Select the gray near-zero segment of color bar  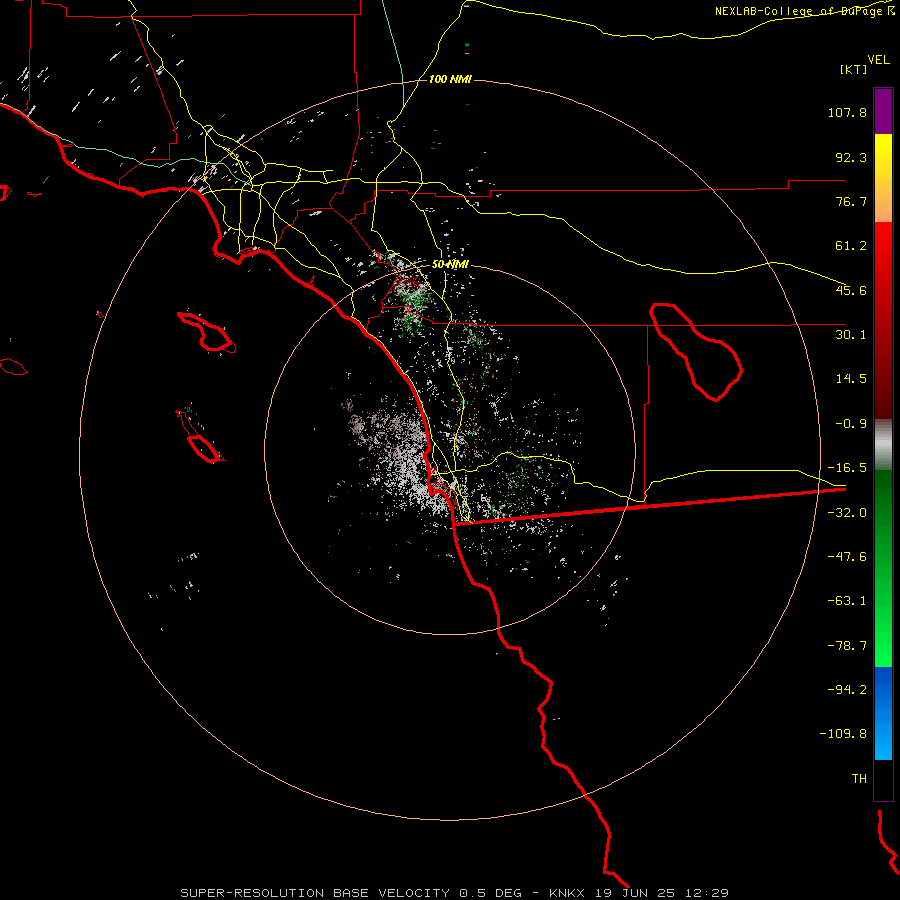pos(883,445)
